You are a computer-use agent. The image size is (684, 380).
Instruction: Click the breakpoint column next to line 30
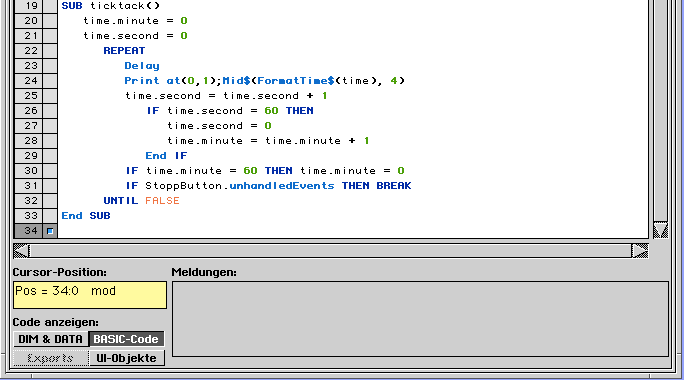(x=50, y=171)
